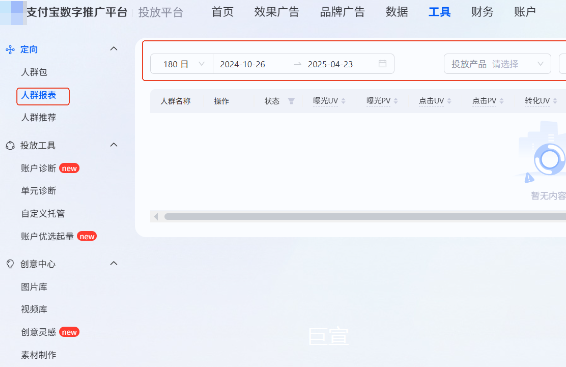Open the 投放产品 select dropdown
The image size is (566, 367).
497,64
